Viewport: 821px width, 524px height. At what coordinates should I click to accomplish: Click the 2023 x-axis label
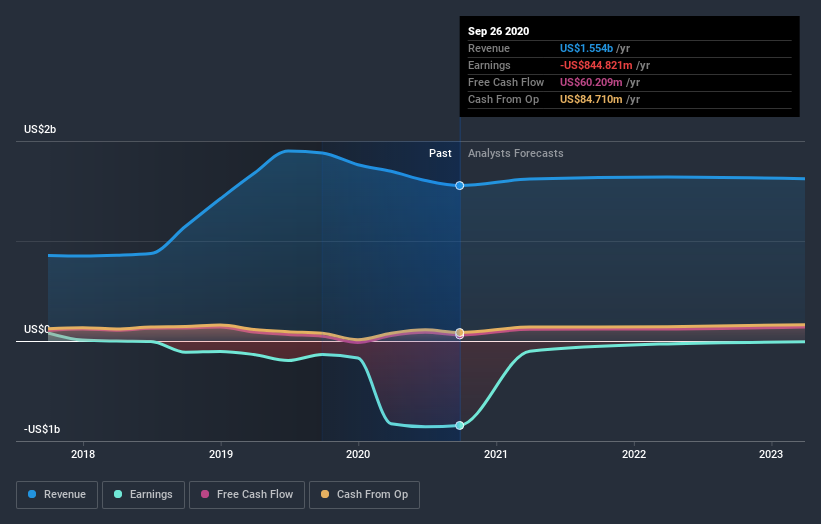771,454
